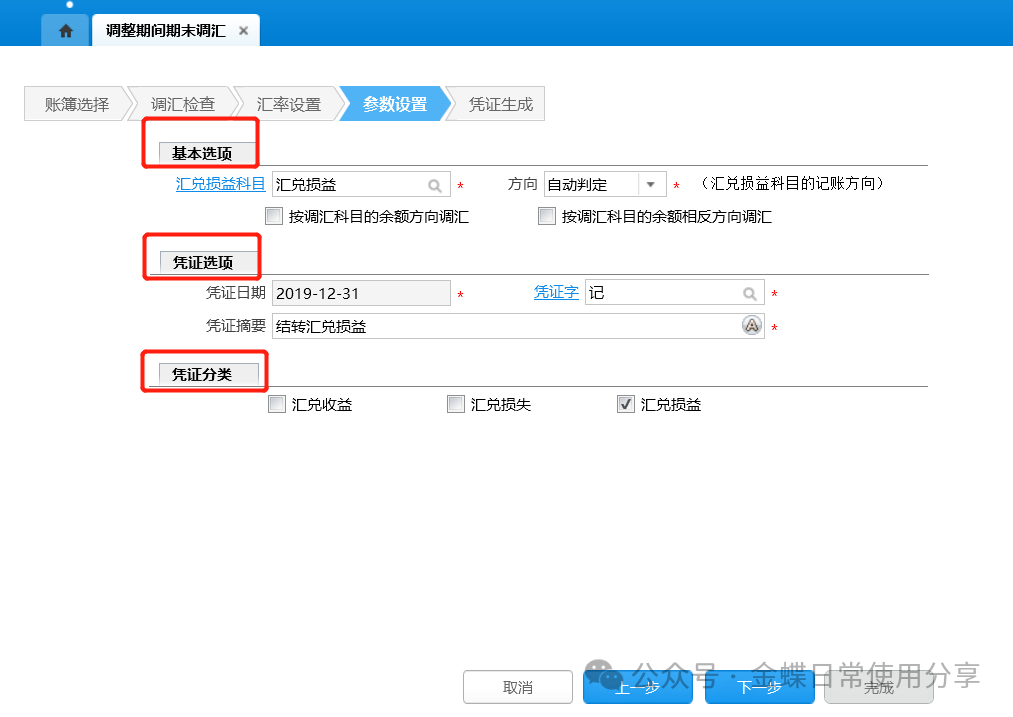Uncheck the 汇兑损益 checkbox
This screenshot has width=1013, height=717.
626,405
